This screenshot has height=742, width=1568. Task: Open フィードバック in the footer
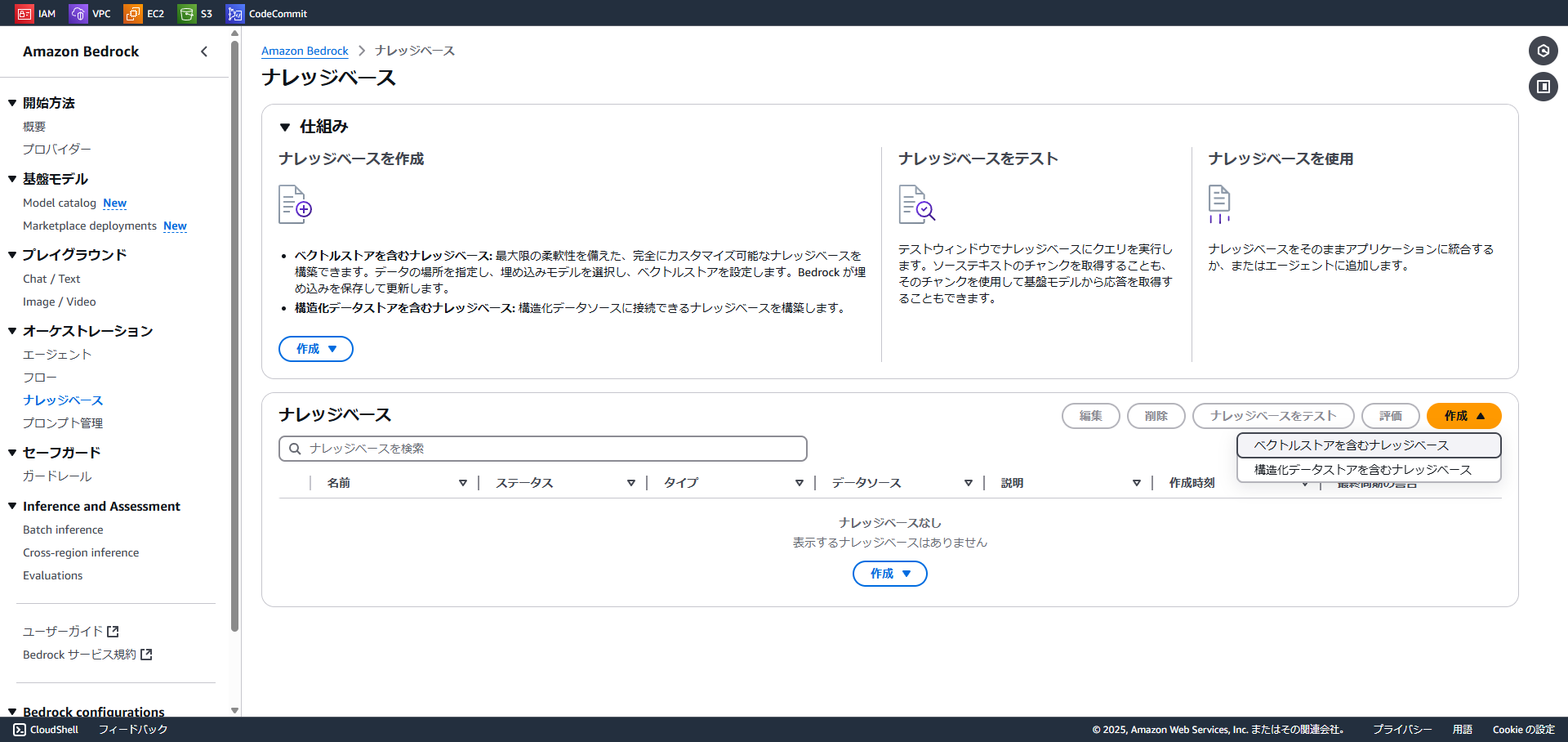coord(133,730)
